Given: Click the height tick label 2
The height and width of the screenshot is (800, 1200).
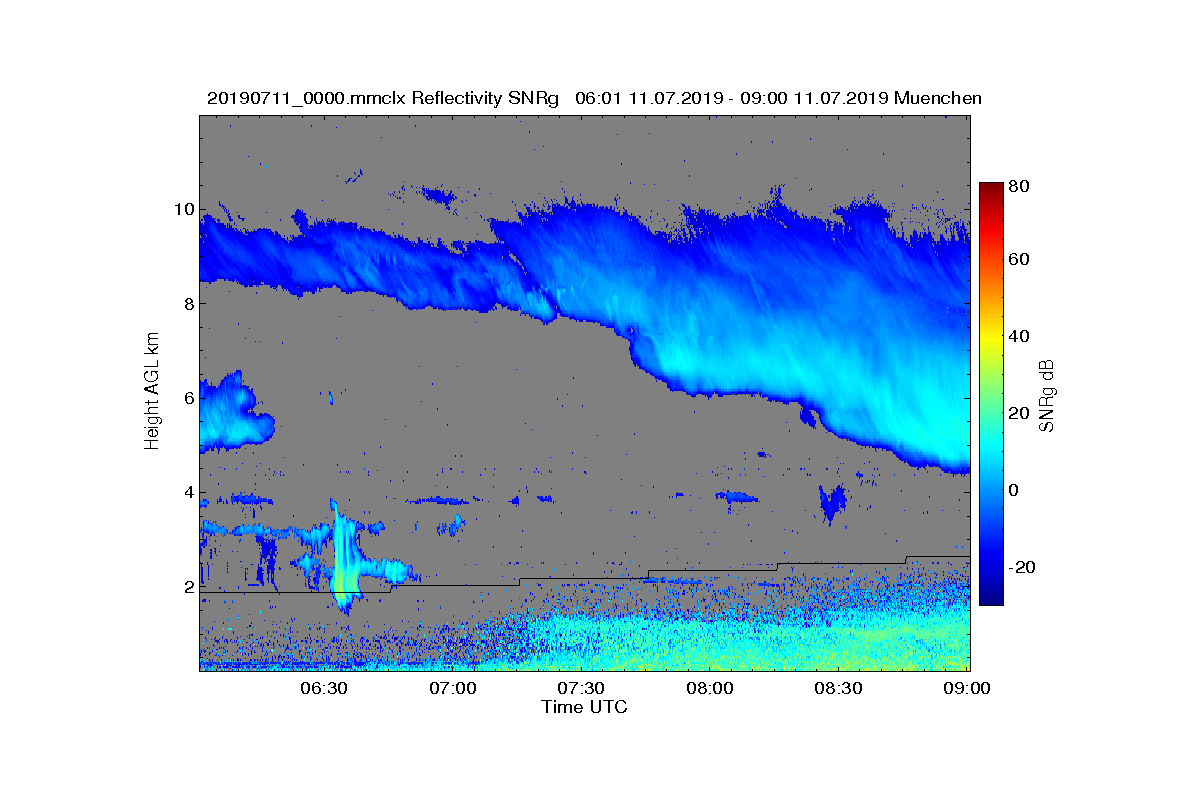Looking at the screenshot, I should tap(188, 586).
